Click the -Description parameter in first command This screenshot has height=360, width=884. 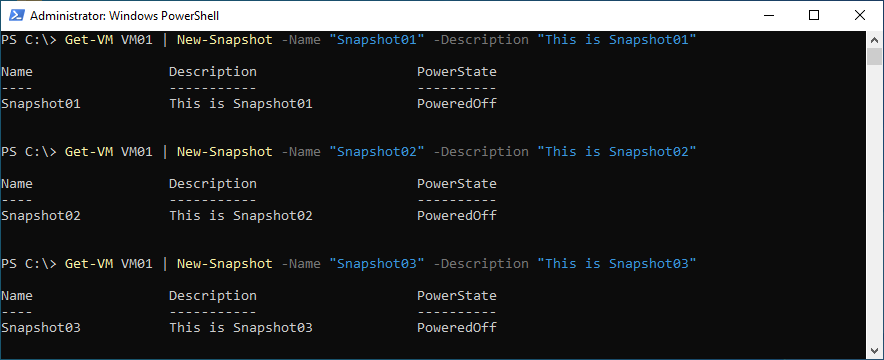click(481, 40)
